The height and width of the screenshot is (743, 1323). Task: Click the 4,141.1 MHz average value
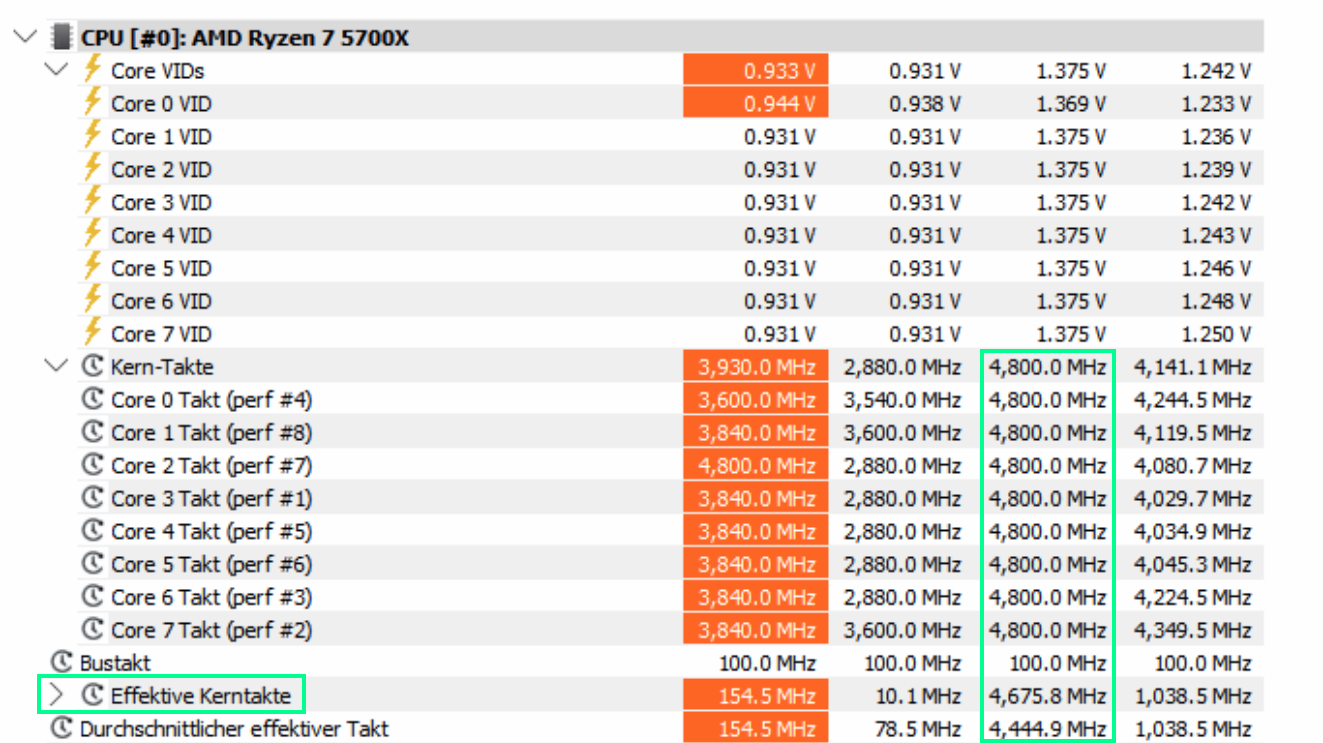tap(1193, 367)
